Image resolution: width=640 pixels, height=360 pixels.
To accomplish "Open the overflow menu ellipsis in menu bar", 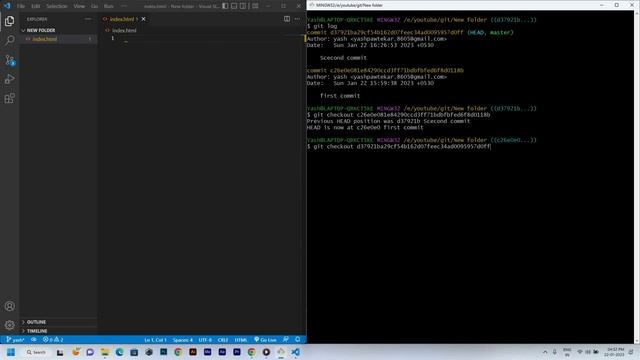I will click(124, 6).
